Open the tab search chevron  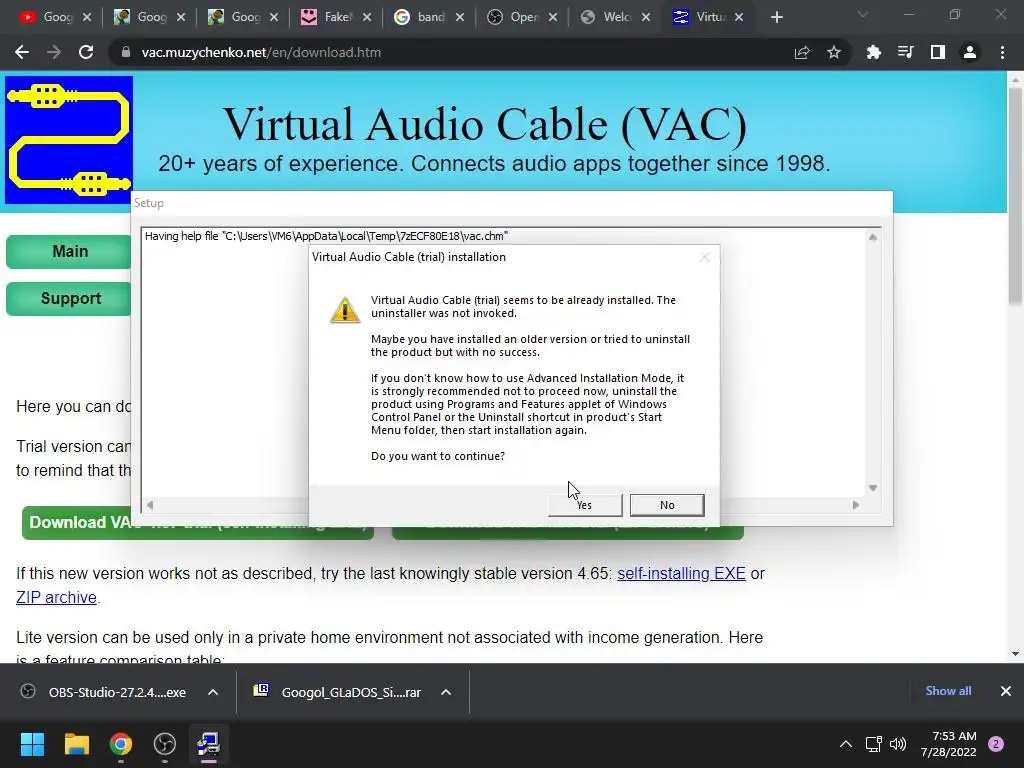point(863,14)
